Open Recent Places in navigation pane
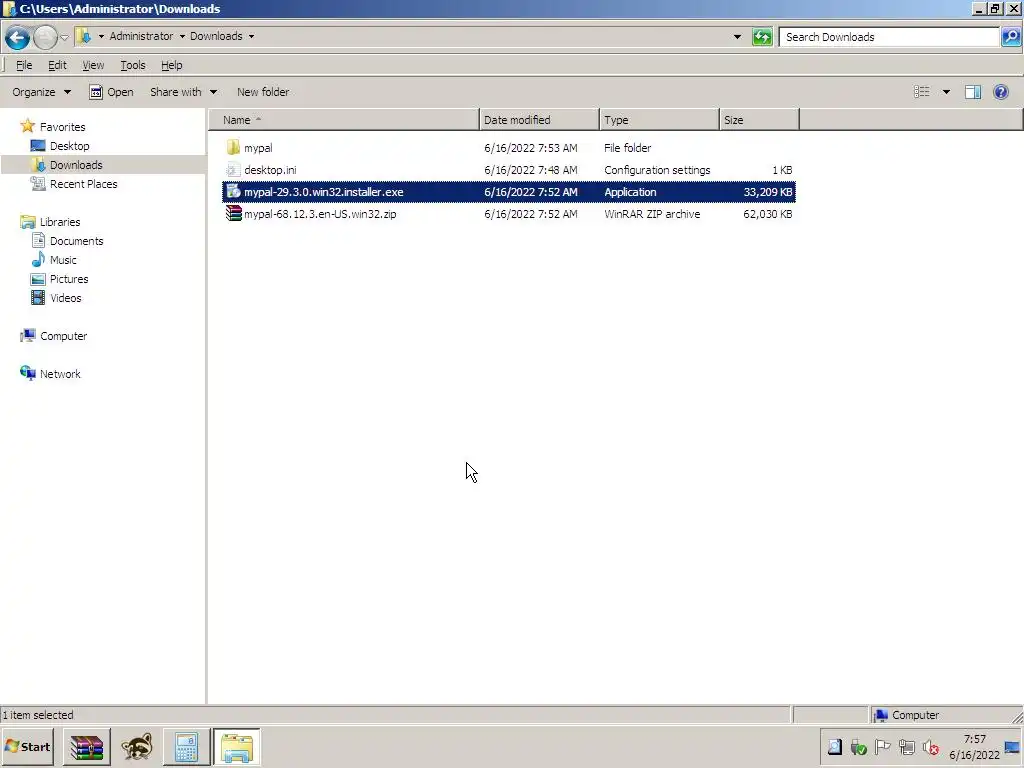1024x768 pixels. [74, 184]
